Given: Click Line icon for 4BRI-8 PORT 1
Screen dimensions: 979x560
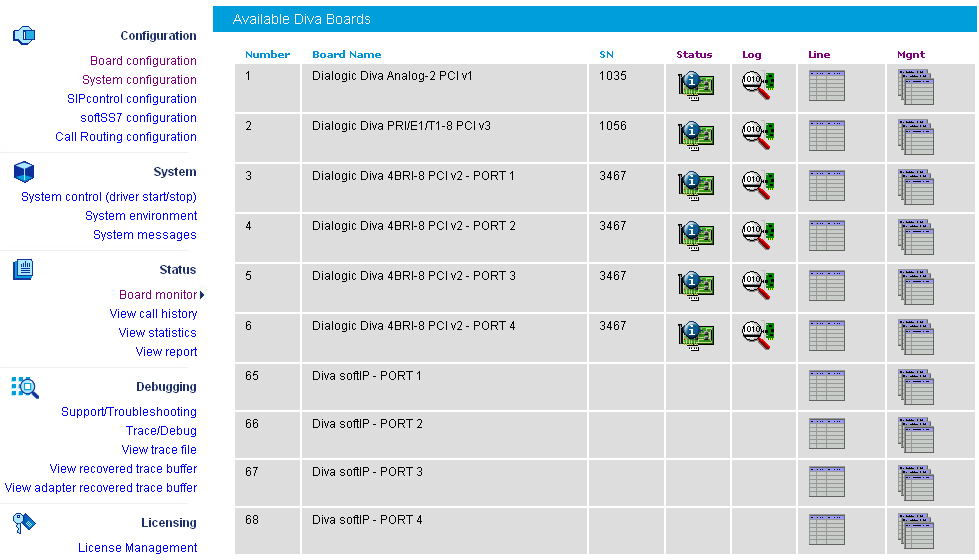Looking at the screenshot, I should [x=826, y=186].
